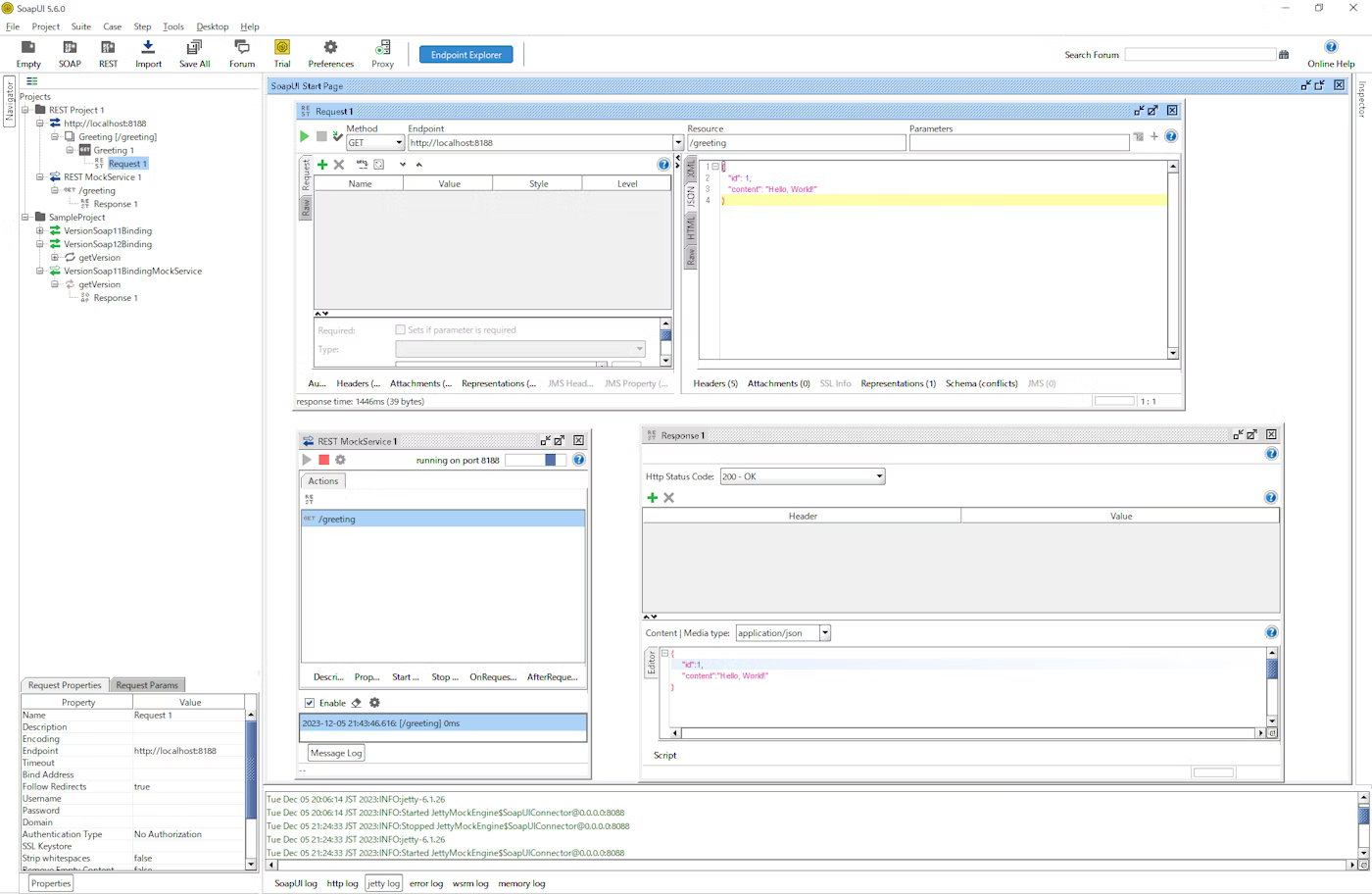Stop the REST MockService with the red square
The width and height of the screenshot is (1372, 894).
tap(323, 460)
